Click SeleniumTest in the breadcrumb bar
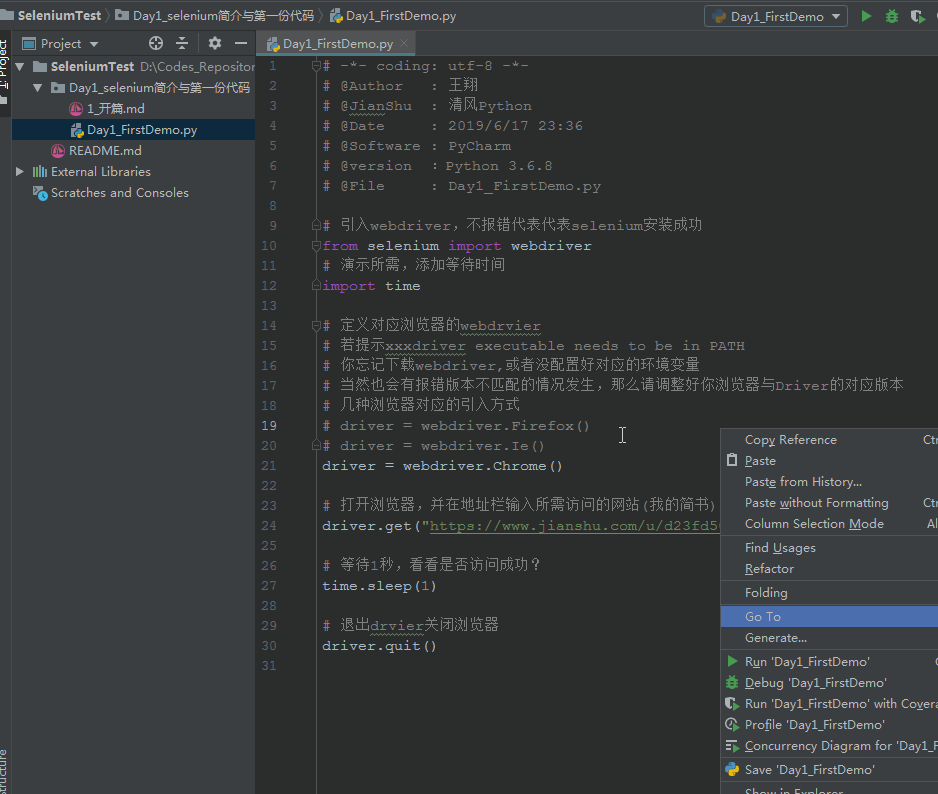938x794 pixels. tap(59, 16)
